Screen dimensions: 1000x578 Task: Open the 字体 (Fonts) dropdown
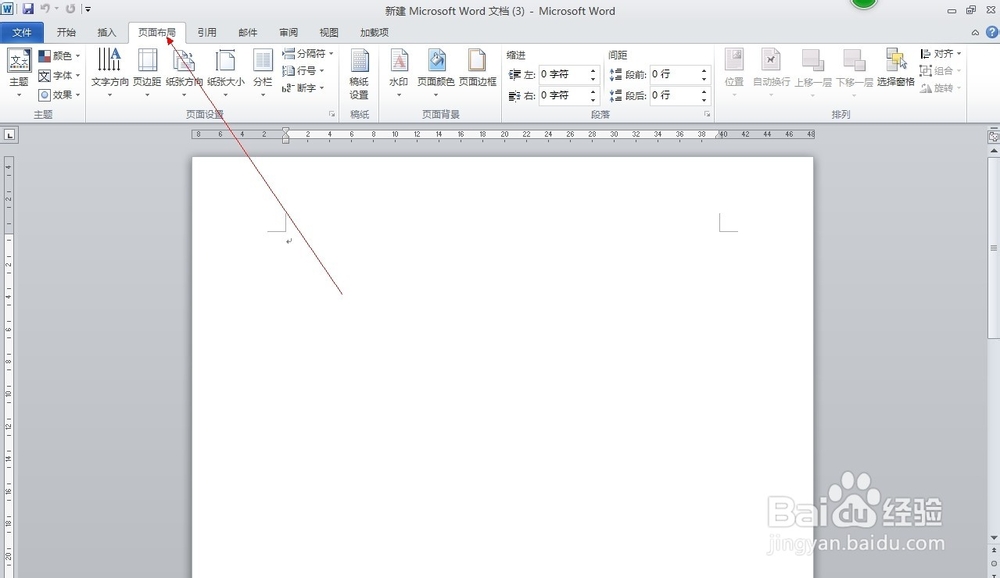(60, 75)
